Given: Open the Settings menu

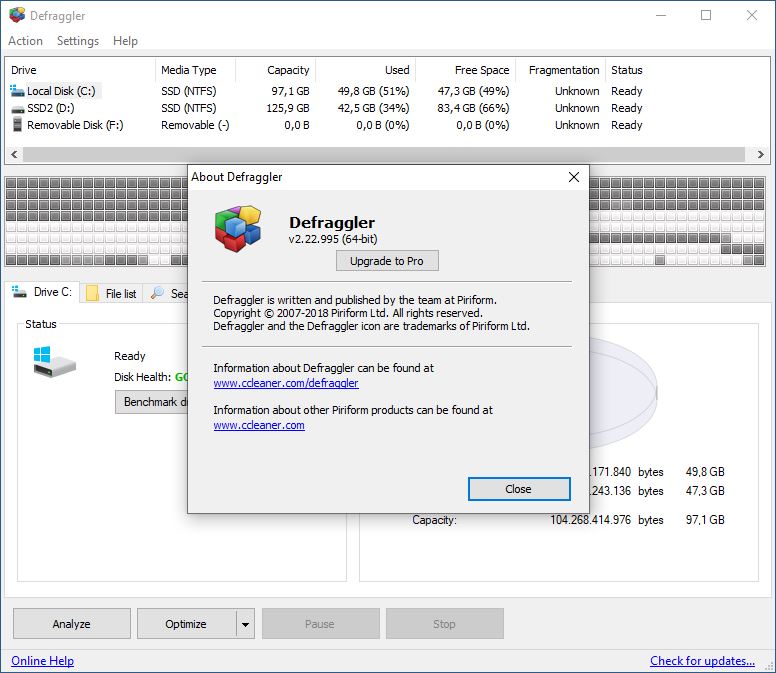Looking at the screenshot, I should click(x=78, y=41).
